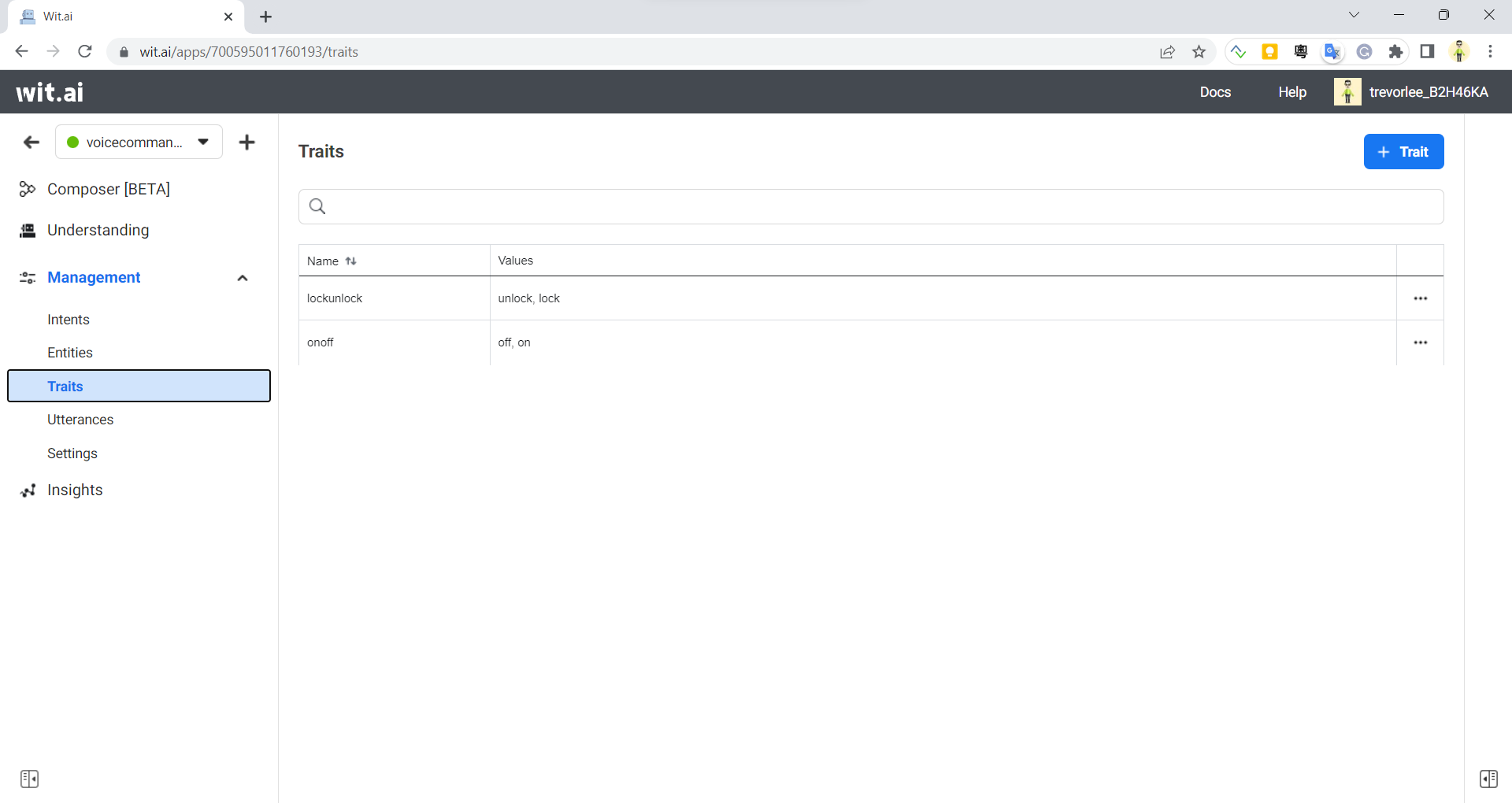Open the Google Translate extension
1512x803 pixels.
[1332, 52]
